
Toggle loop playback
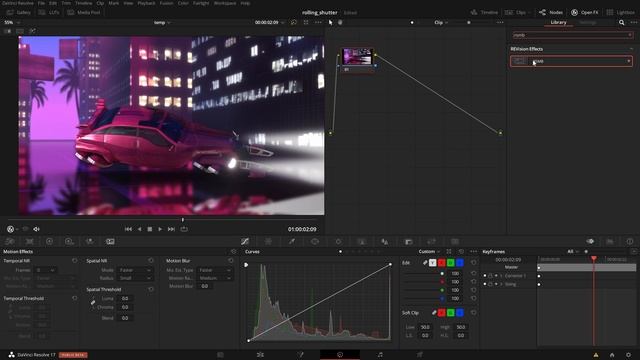point(184,229)
